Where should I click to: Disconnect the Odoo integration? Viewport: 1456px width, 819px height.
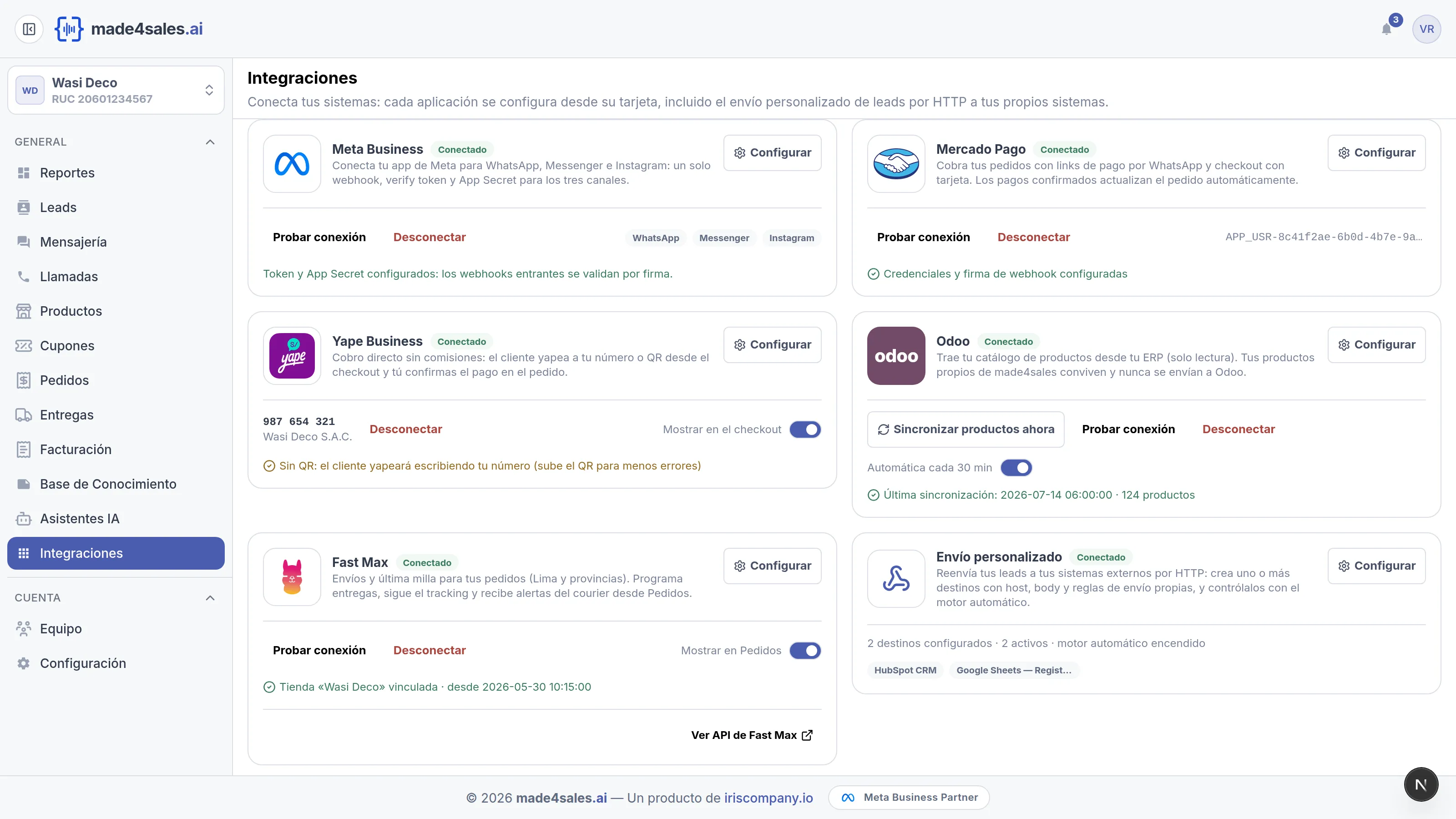coord(1239,430)
